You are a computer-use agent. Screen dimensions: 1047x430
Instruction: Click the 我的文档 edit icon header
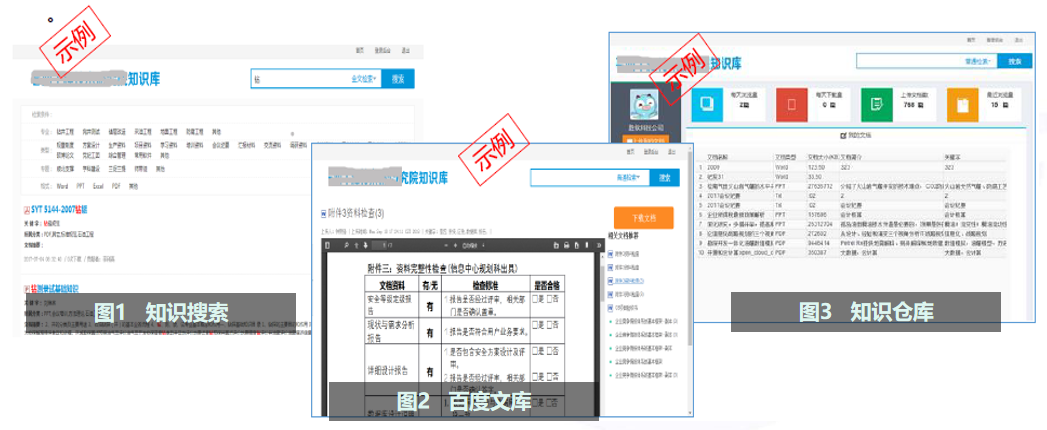pyautogui.click(x=843, y=135)
